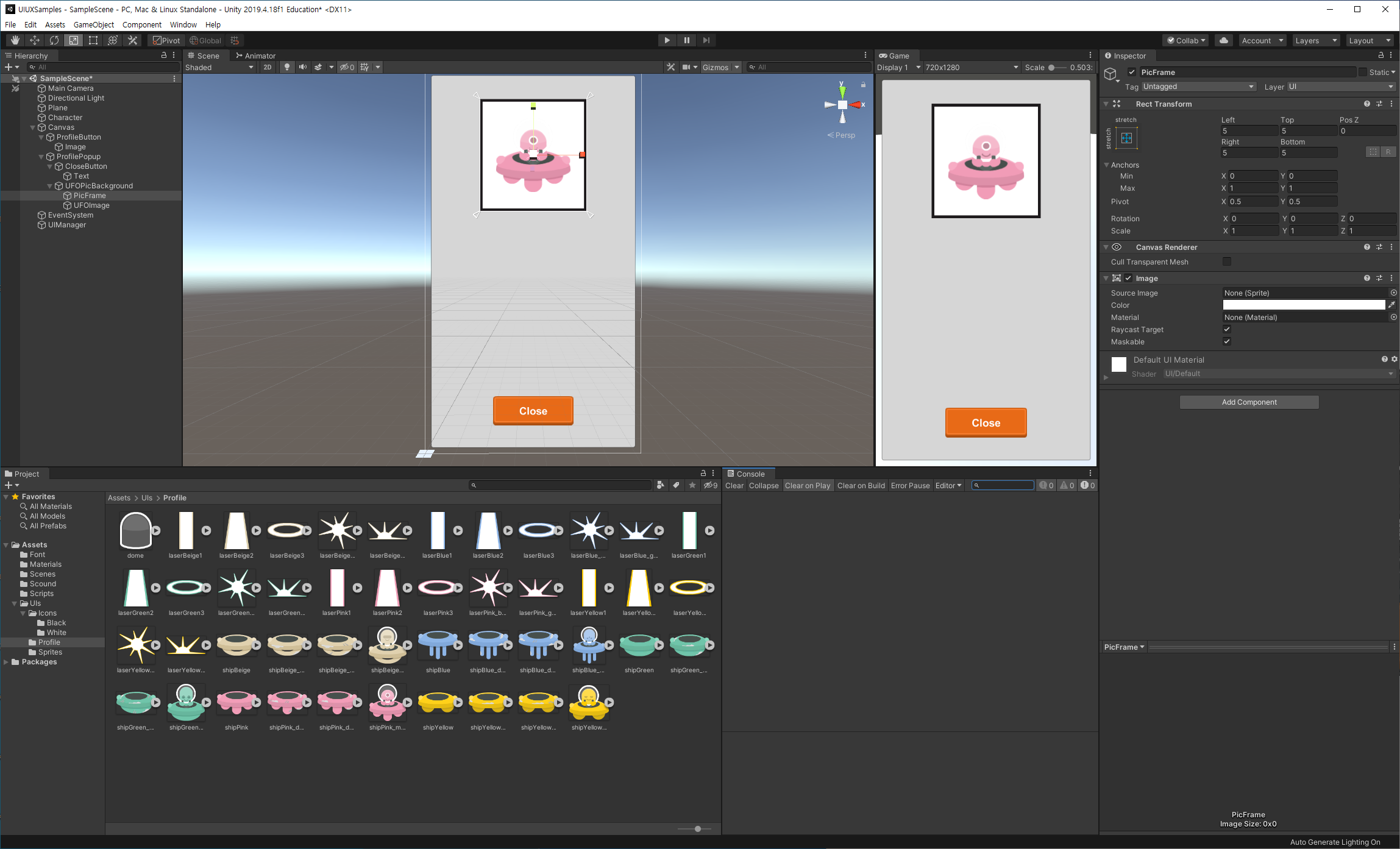The width and height of the screenshot is (1400, 849).
Task: Collapse the Canvas hierarchy item
Action: coord(33,127)
